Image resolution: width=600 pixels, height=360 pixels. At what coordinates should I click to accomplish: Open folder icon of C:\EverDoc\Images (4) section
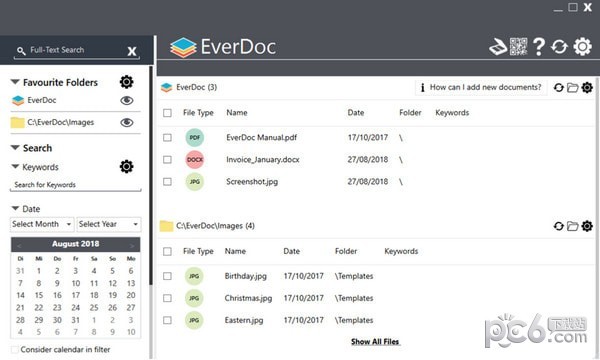click(x=572, y=226)
